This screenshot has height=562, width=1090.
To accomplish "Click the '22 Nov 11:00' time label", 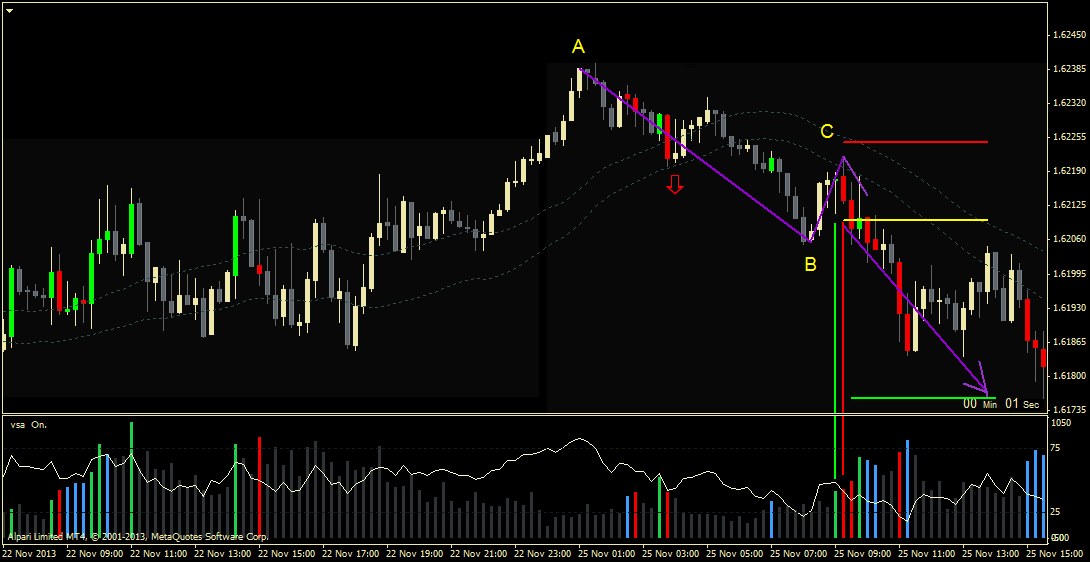I will click(159, 554).
